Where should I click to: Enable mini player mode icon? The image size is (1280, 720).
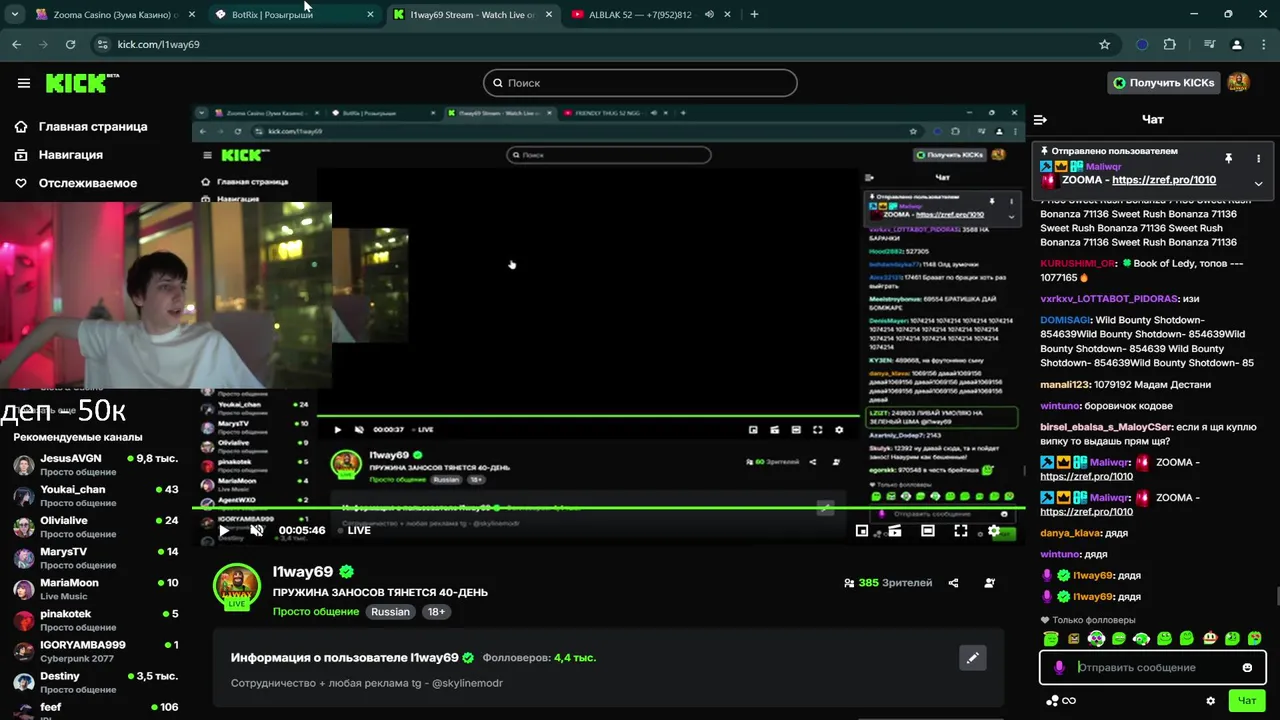pyautogui.click(x=862, y=531)
